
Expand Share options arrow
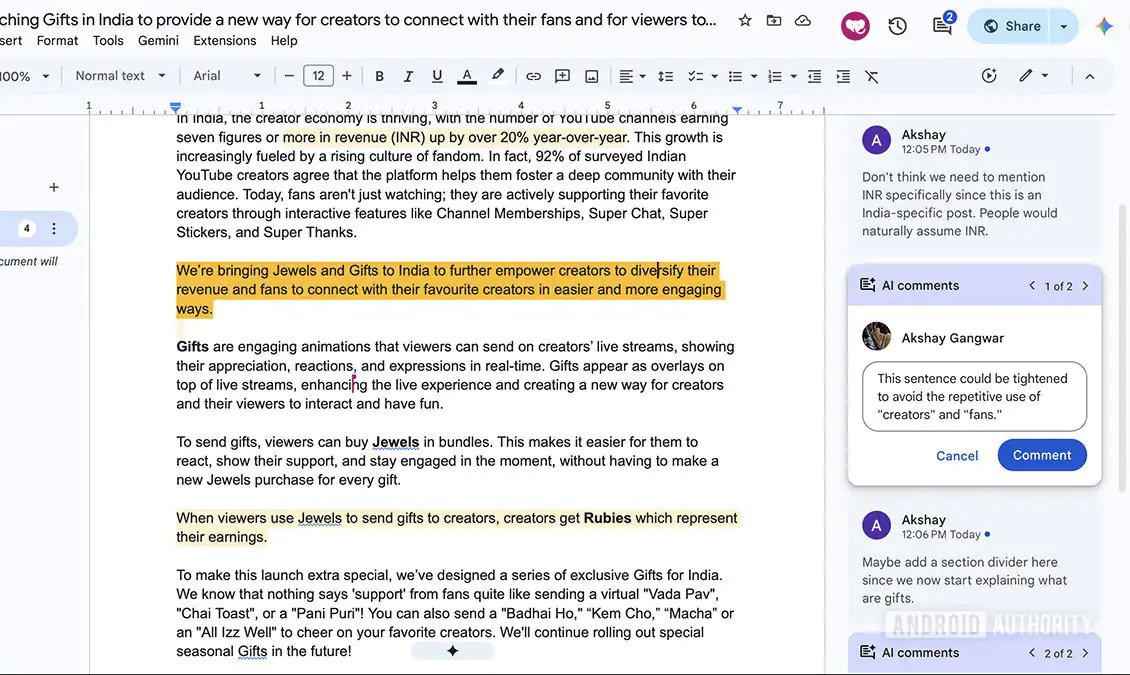click(x=1064, y=27)
